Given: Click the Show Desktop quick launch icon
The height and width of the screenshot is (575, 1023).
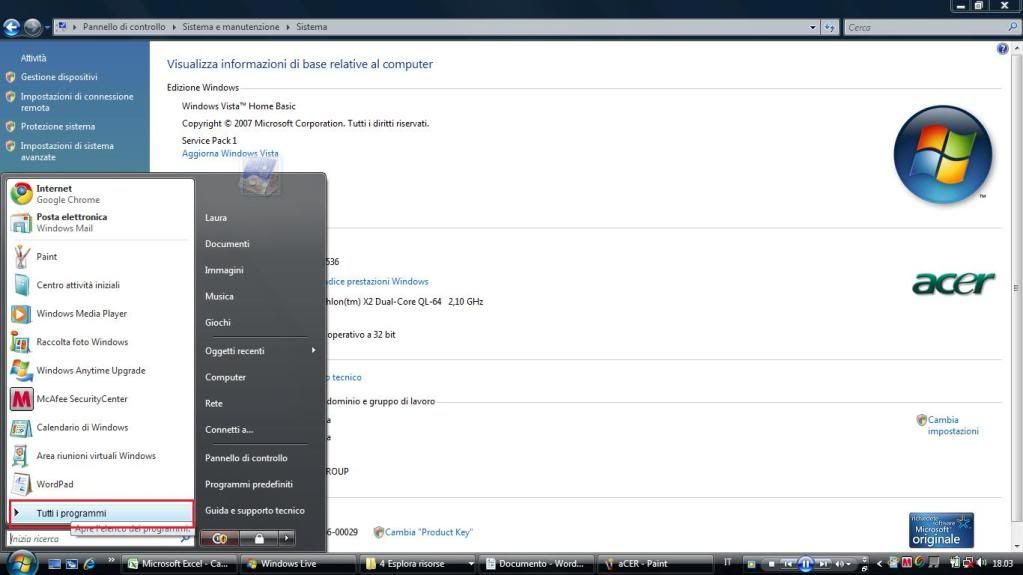Looking at the screenshot, I should 54,563.
